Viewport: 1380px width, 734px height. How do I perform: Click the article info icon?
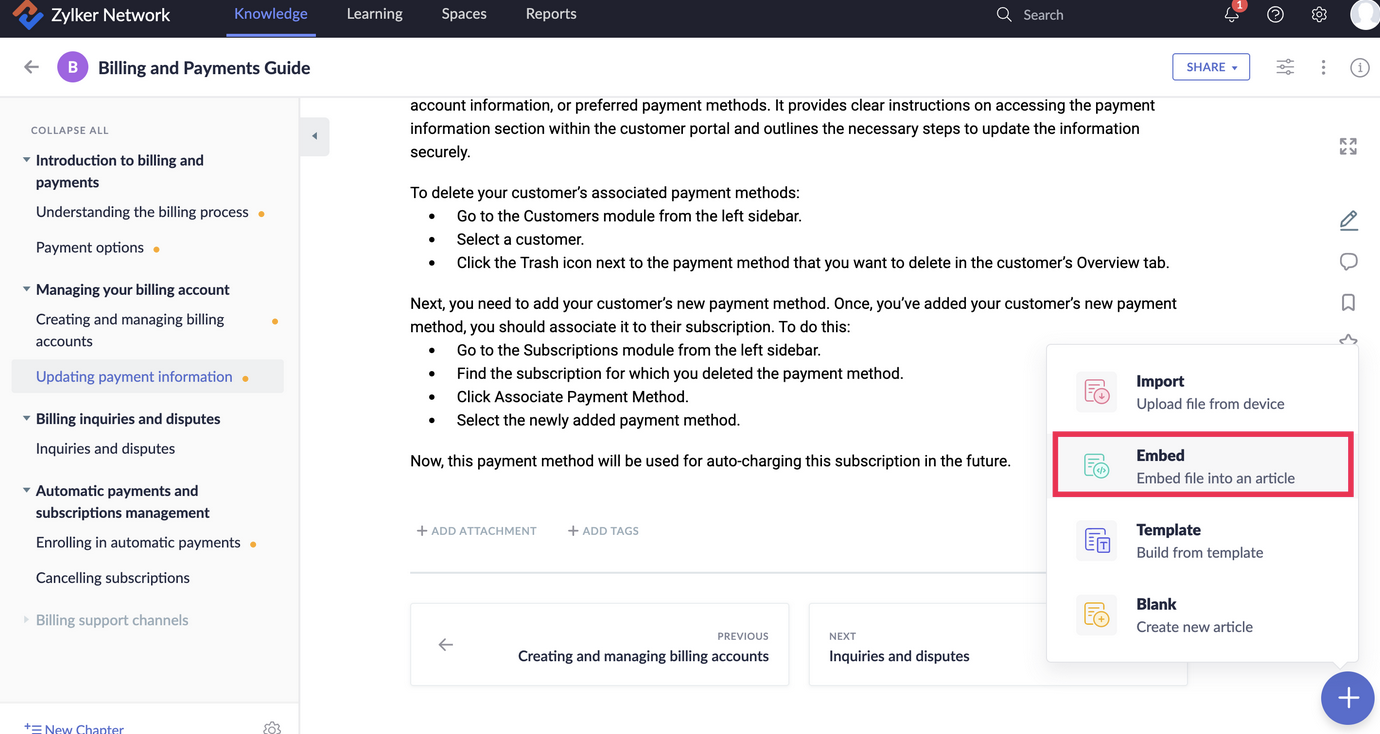coord(1359,68)
